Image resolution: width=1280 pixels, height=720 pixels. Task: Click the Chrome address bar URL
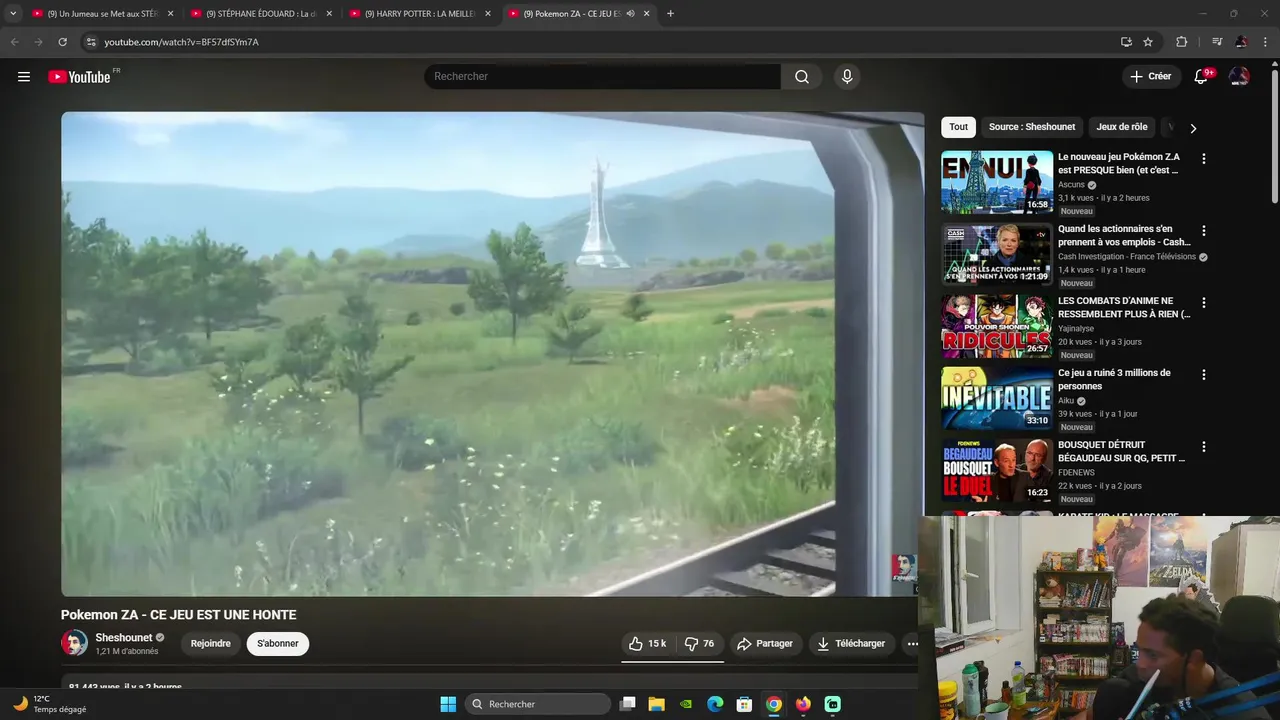181,42
